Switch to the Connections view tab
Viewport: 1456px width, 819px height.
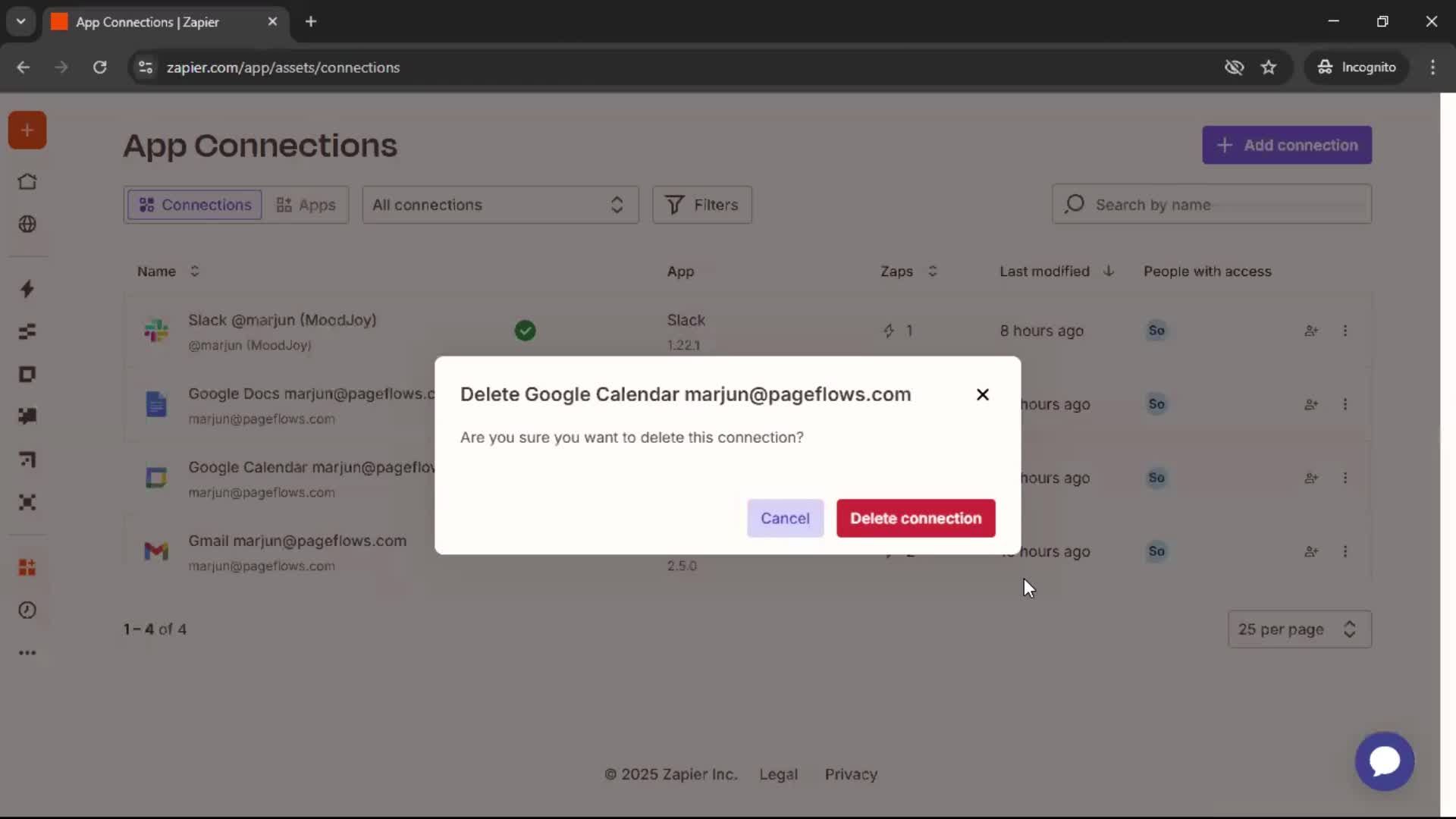click(195, 205)
